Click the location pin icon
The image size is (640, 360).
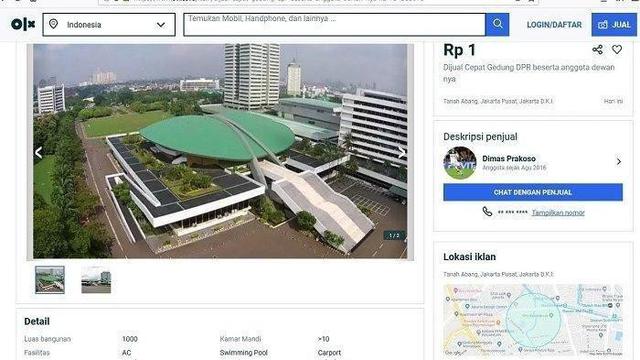53,24
